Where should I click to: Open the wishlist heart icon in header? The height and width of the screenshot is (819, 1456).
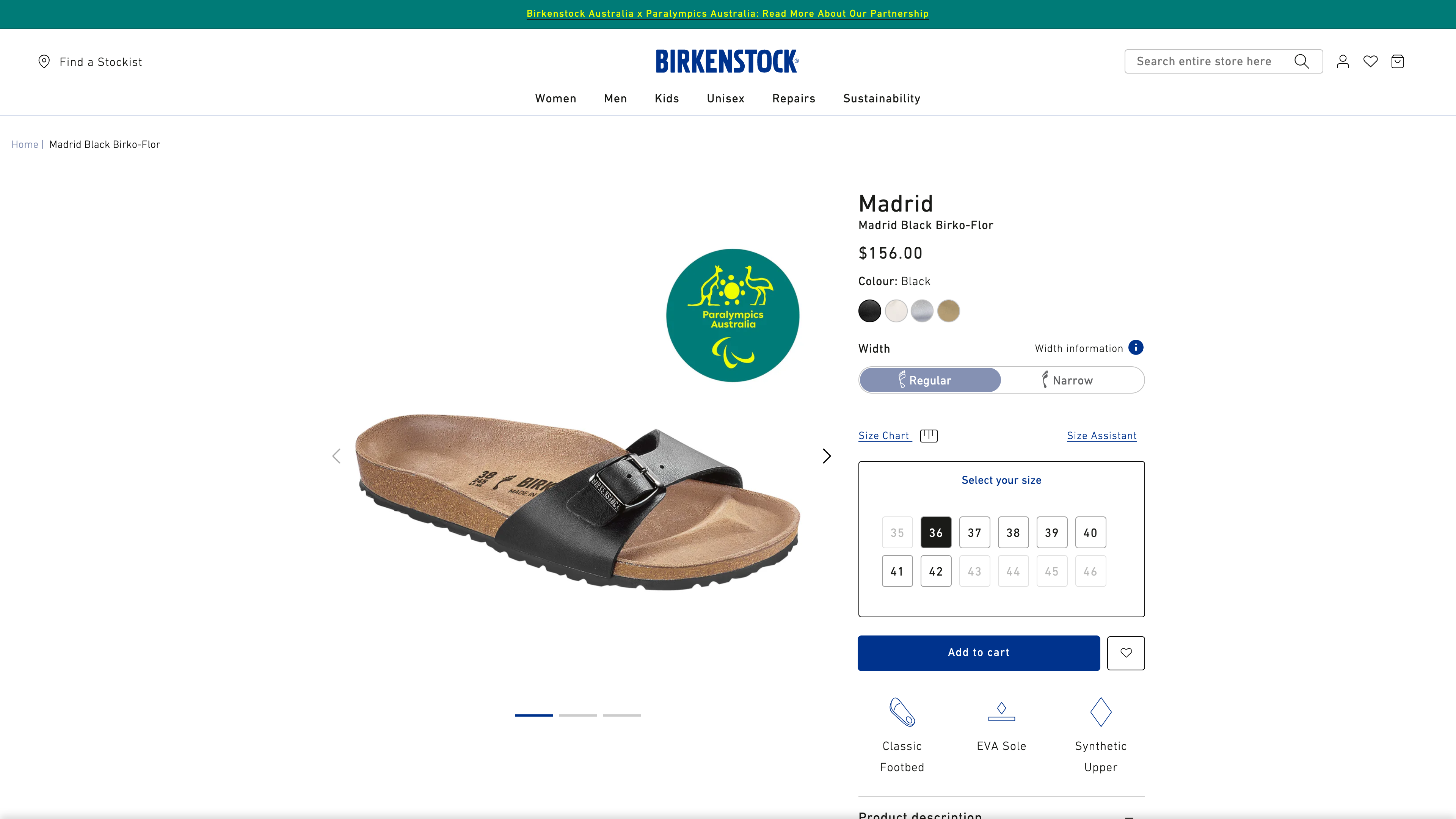tap(1370, 61)
